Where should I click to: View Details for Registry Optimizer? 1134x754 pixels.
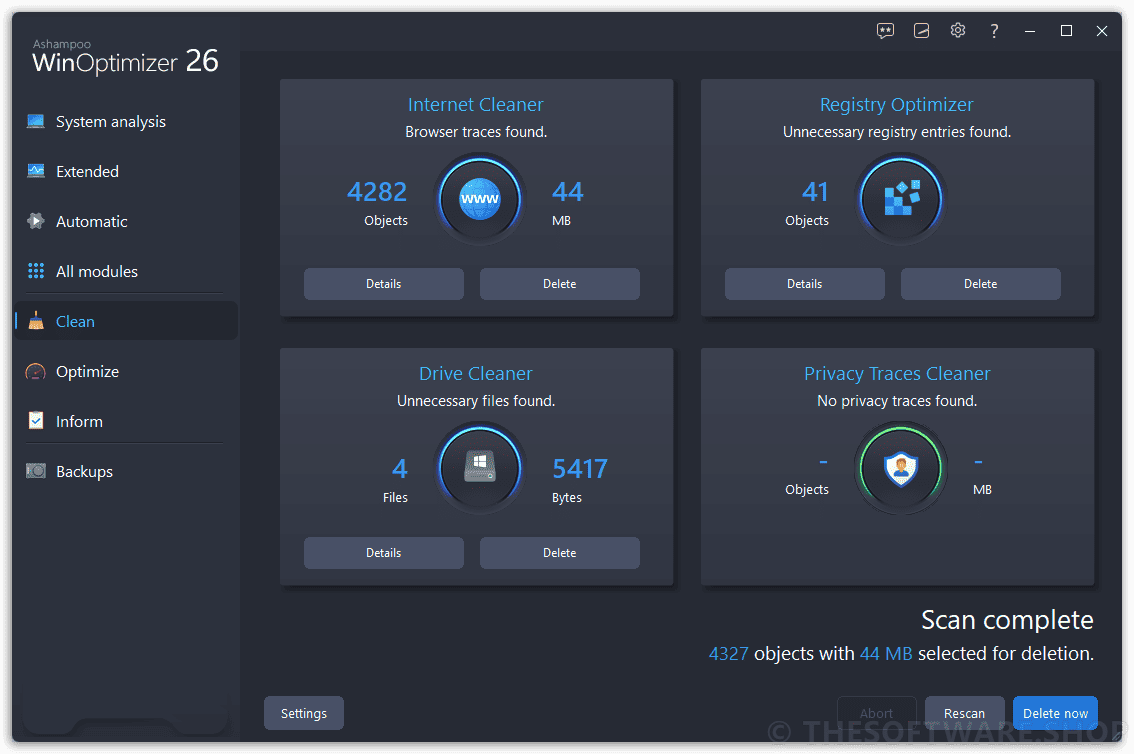pos(804,283)
